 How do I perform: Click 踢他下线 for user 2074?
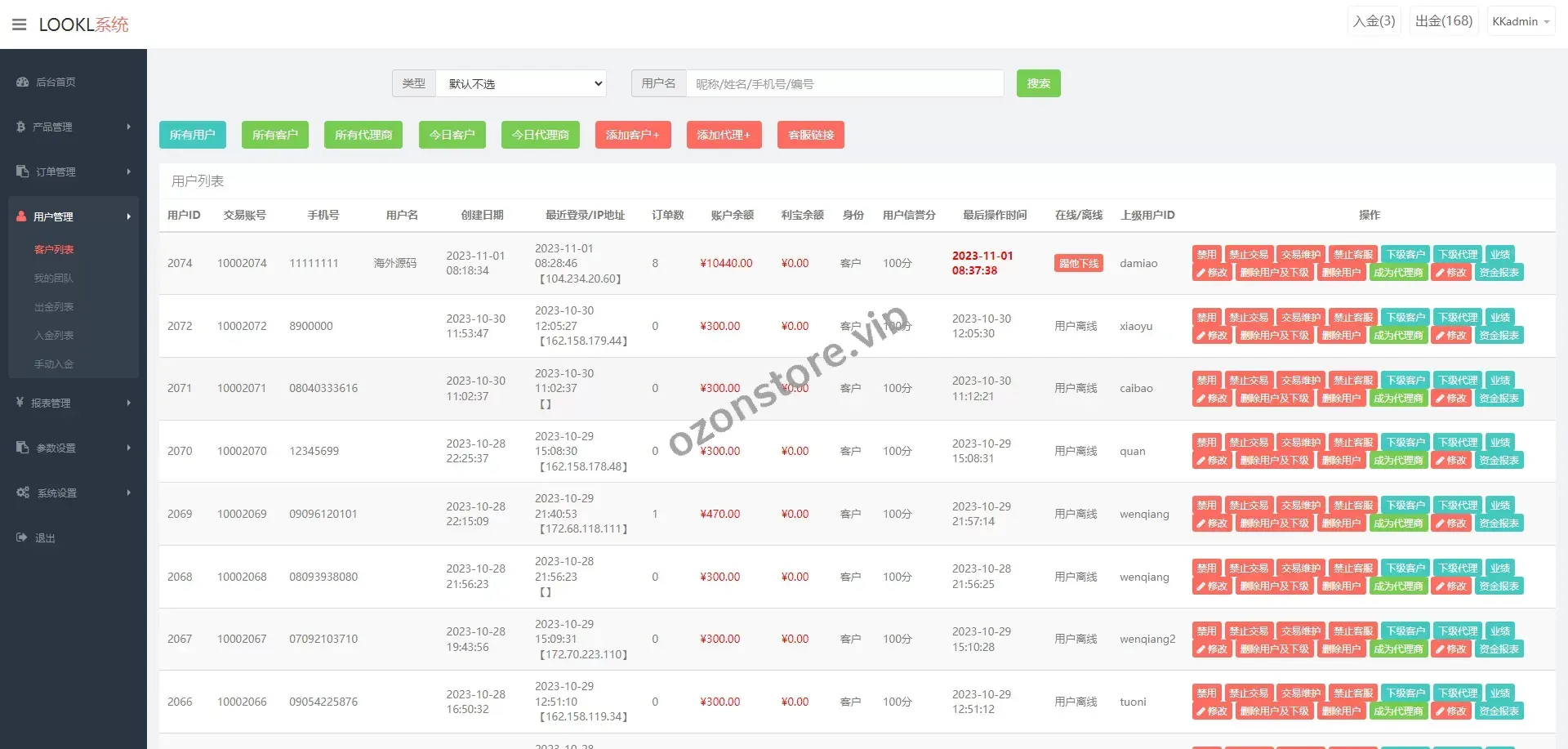pos(1078,263)
